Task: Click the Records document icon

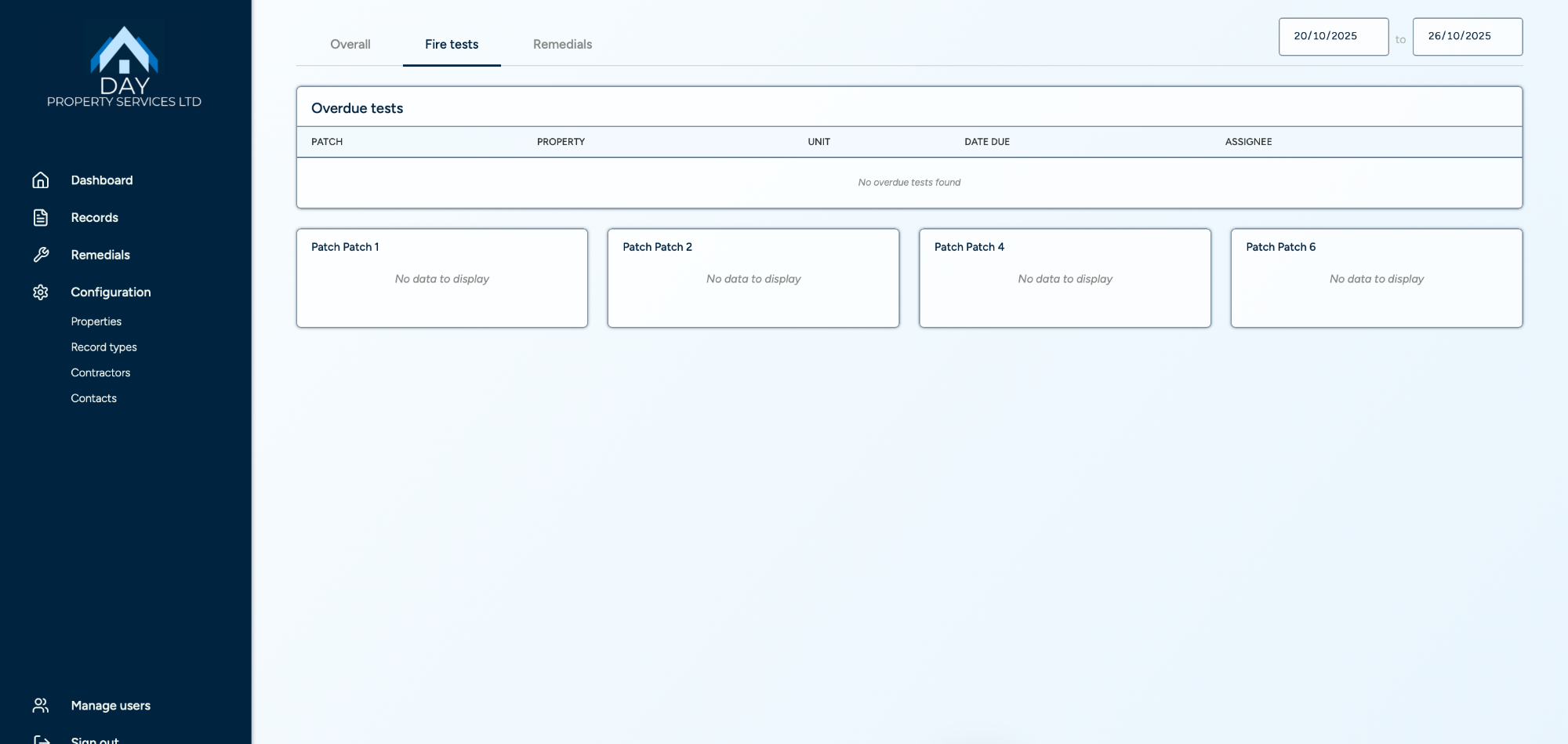Action: pyautogui.click(x=41, y=218)
